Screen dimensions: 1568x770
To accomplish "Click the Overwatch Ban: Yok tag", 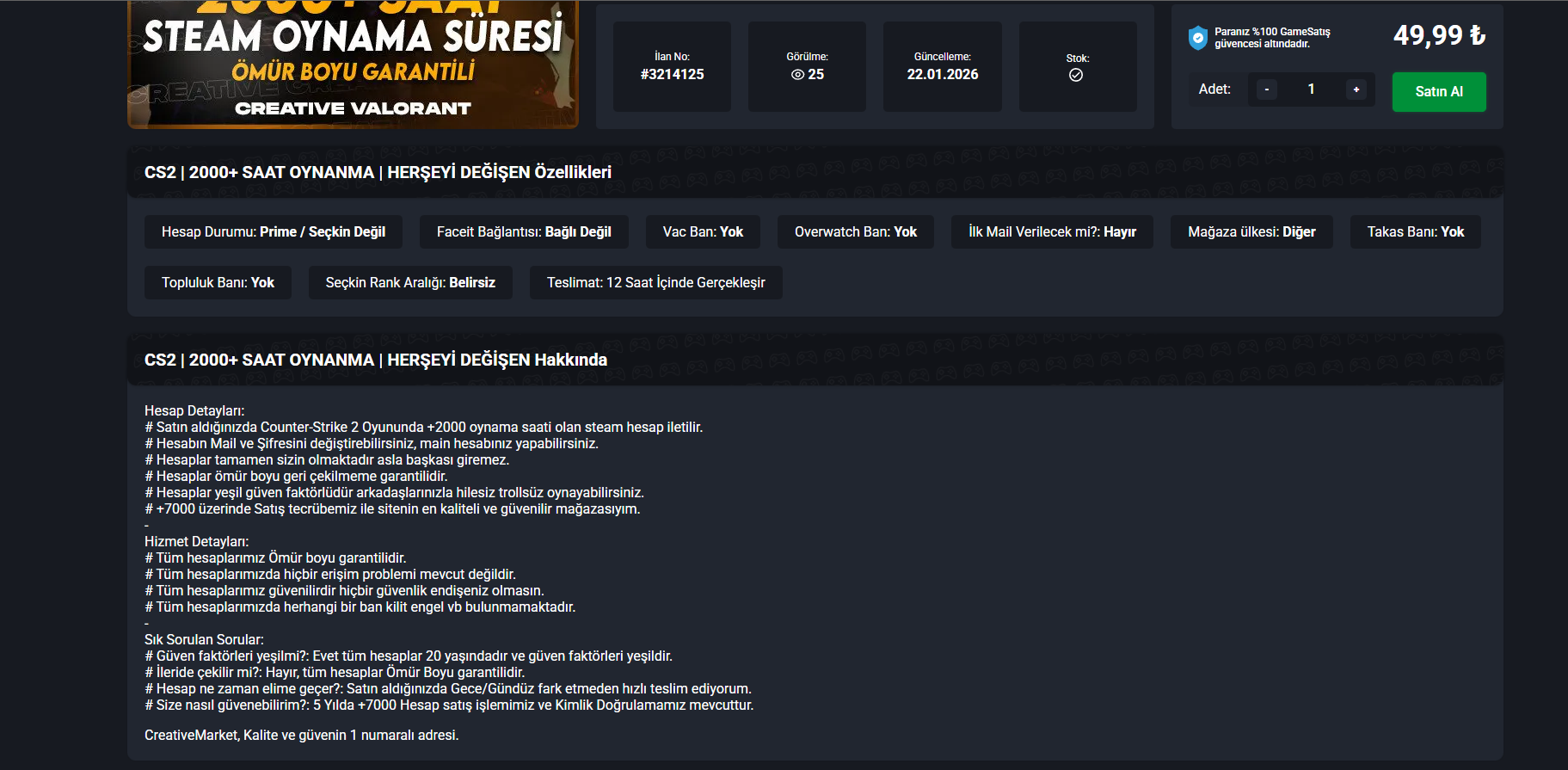I will click(856, 231).
